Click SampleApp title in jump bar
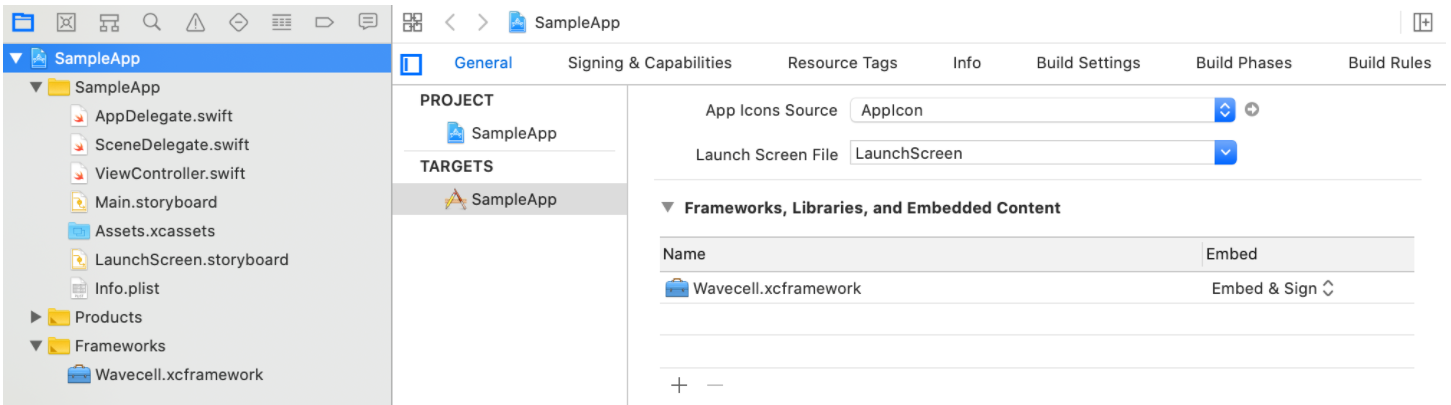 577,22
